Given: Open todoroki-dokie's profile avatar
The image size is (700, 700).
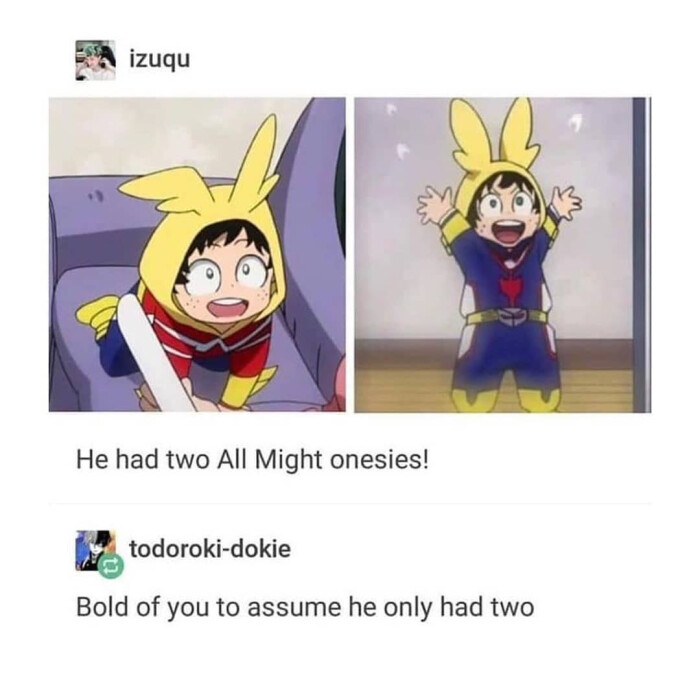Looking at the screenshot, I should [x=93, y=550].
